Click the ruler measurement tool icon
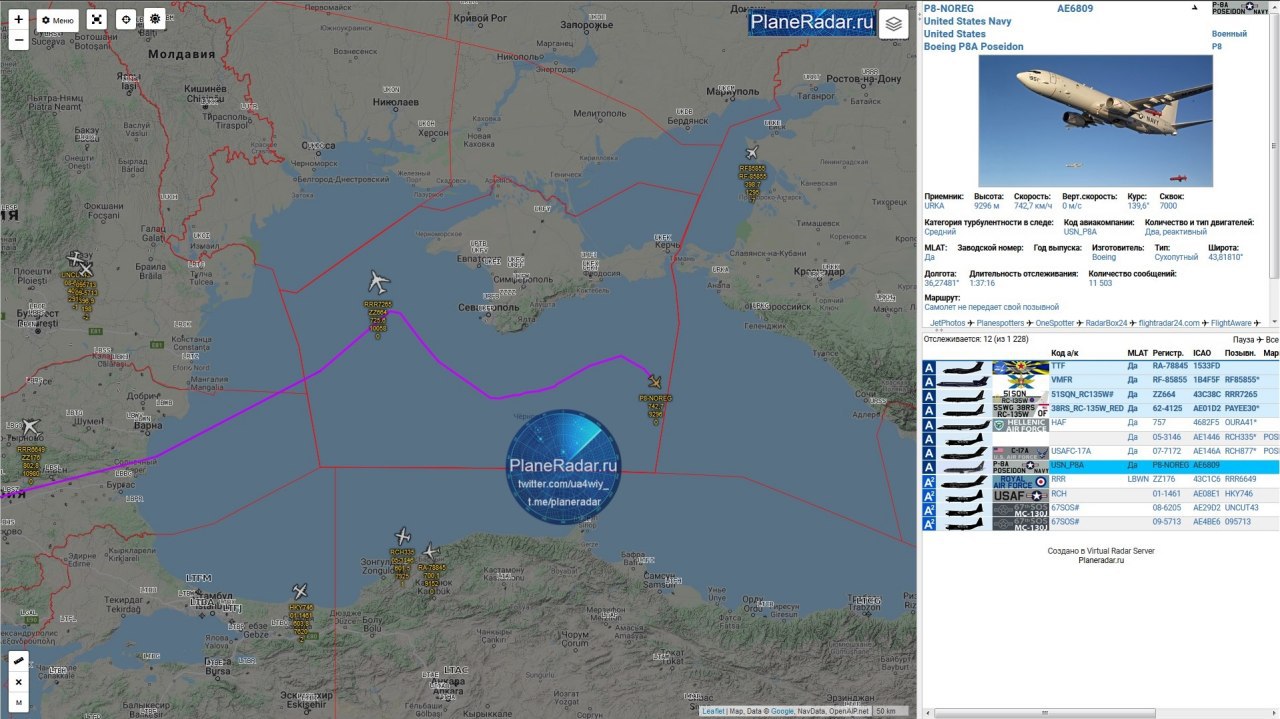Viewport: 1280px width, 719px height. pyautogui.click(x=19, y=661)
